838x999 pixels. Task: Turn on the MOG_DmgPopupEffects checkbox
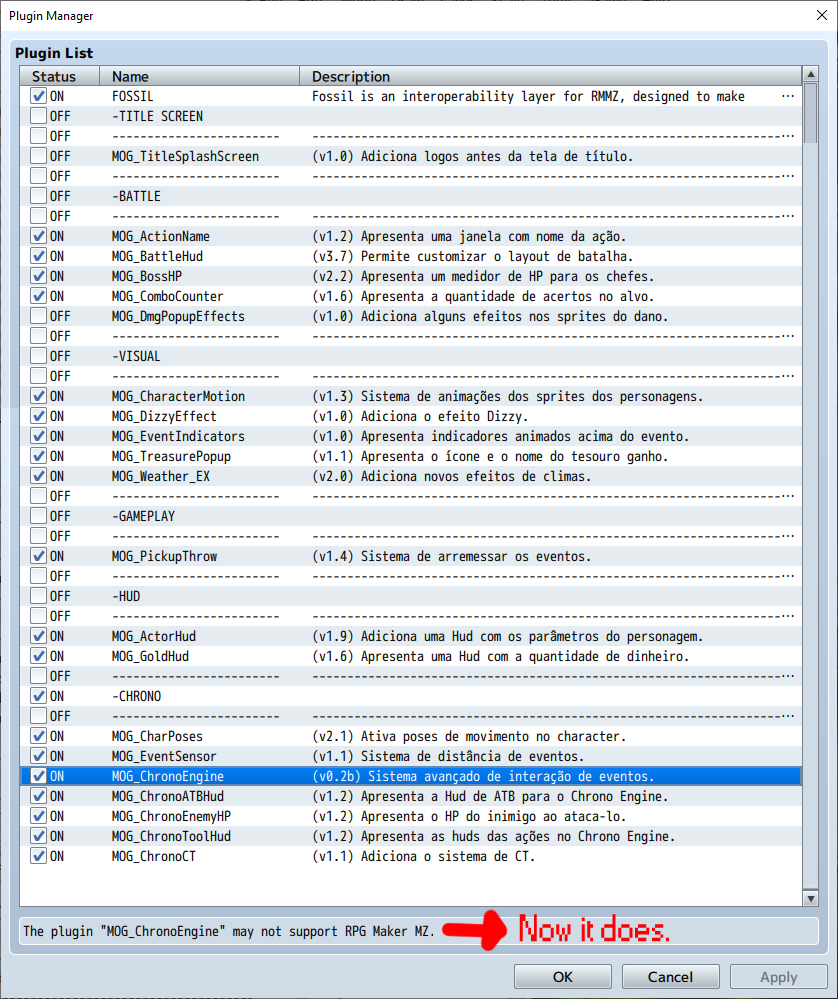38,316
